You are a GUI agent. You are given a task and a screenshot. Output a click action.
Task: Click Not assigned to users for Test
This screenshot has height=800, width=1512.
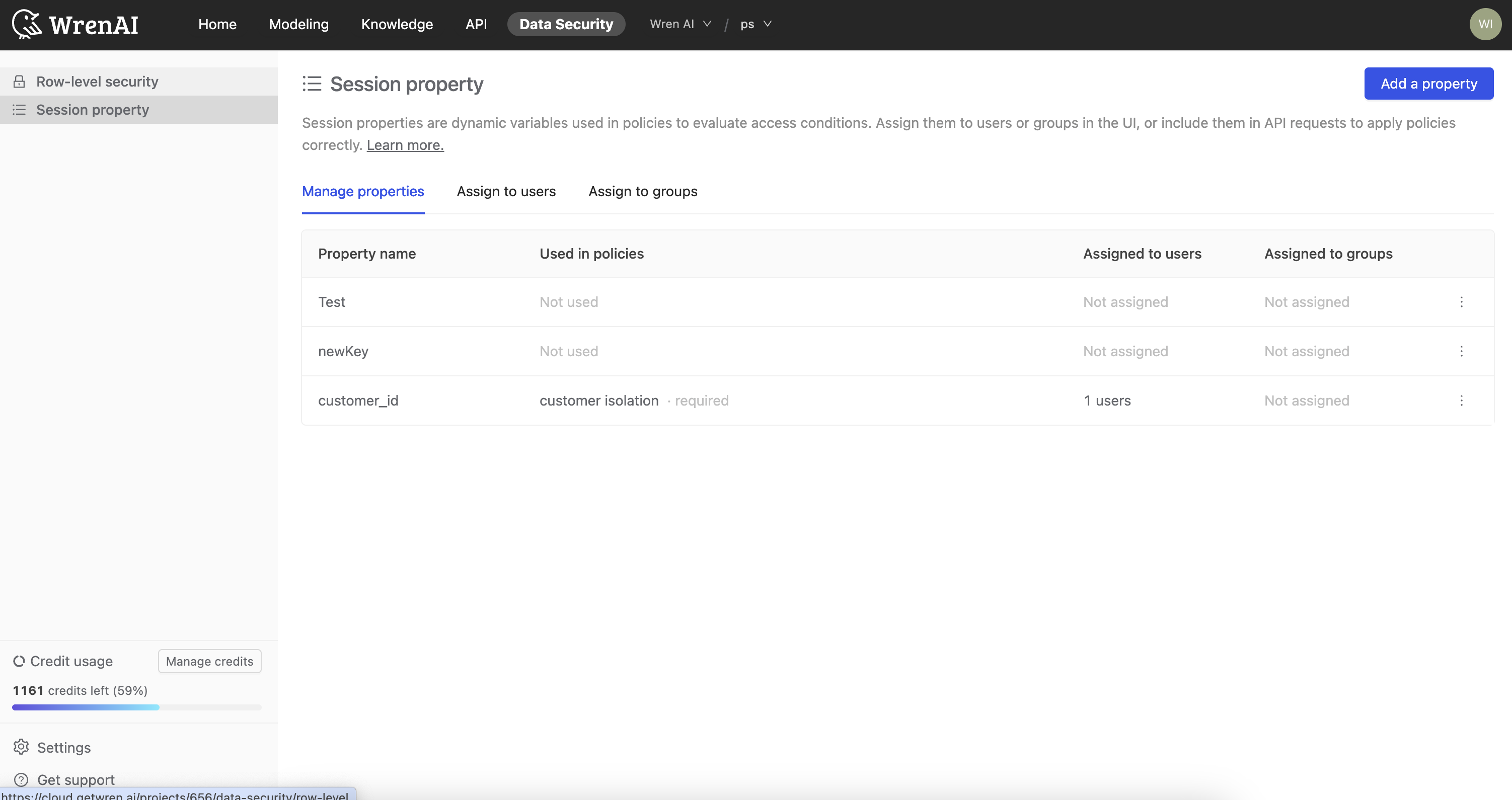coord(1125,302)
